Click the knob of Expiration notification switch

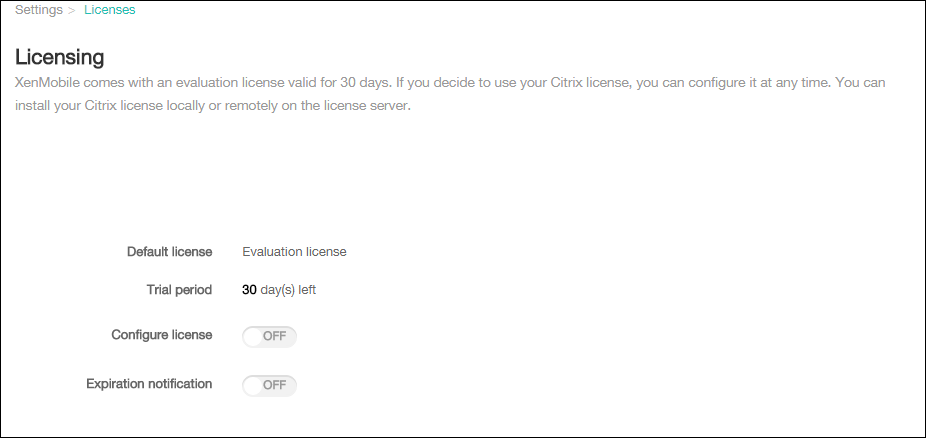[253, 385]
